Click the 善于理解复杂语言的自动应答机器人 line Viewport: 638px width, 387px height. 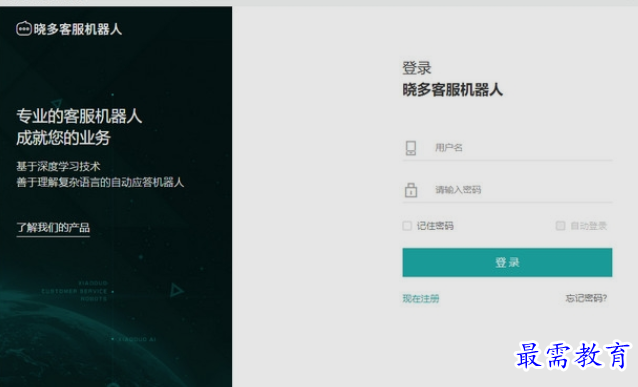tap(100, 182)
